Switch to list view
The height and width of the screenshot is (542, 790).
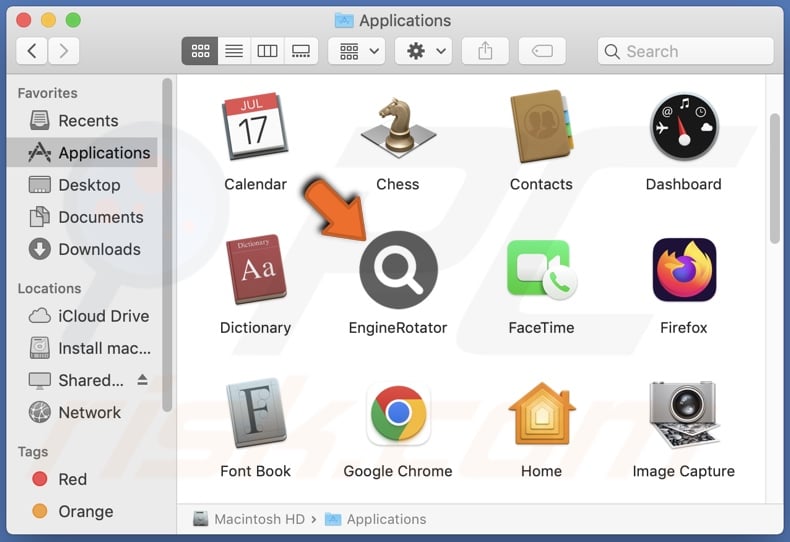(x=234, y=51)
